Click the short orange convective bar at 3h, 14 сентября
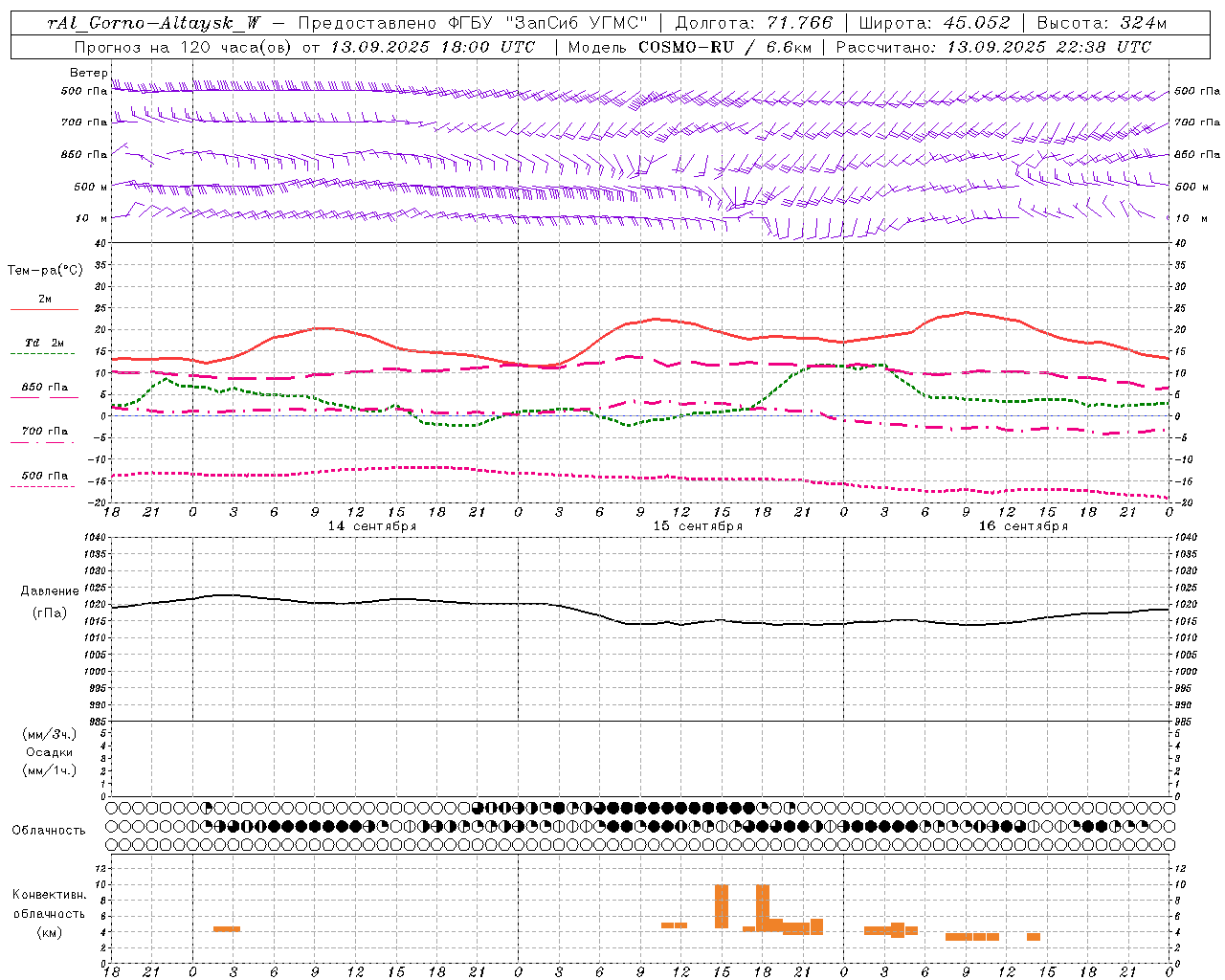The height and width of the screenshot is (980, 1225). point(227,928)
